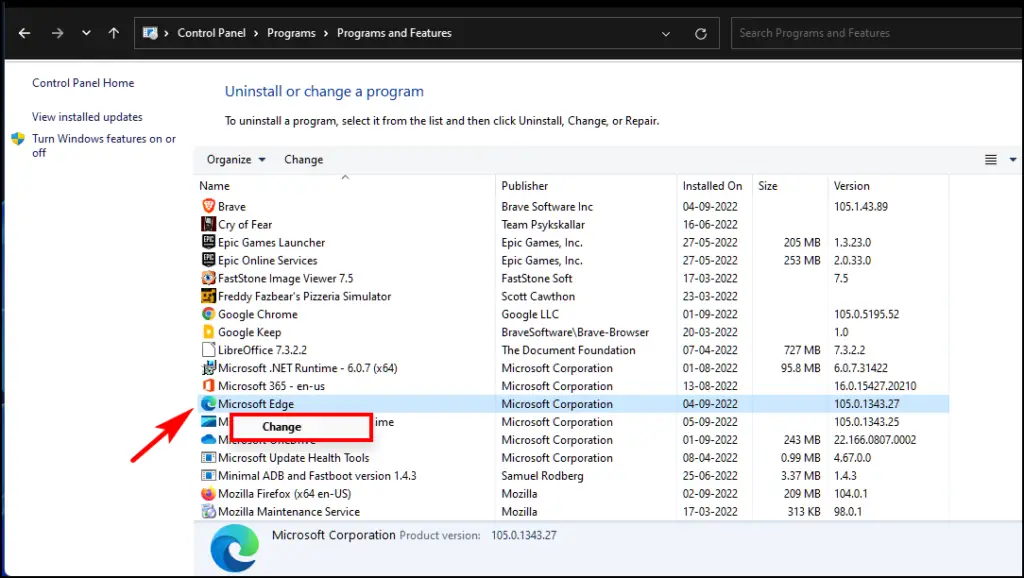
Task: Click the large Edge logo in details pane
Action: [x=234, y=548]
